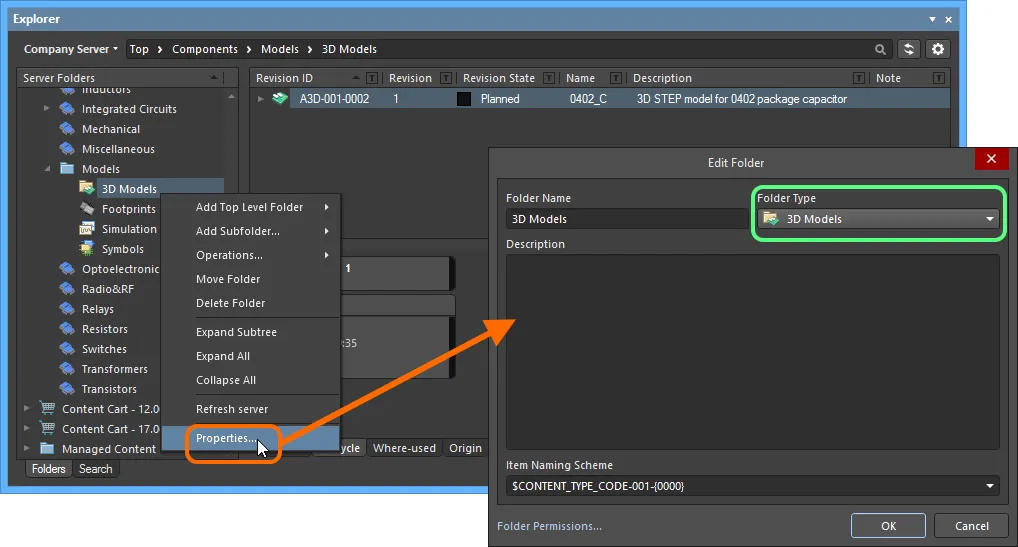Click the Radio&RF folder icon
Image resolution: width=1018 pixels, height=547 pixels.
click(x=67, y=289)
